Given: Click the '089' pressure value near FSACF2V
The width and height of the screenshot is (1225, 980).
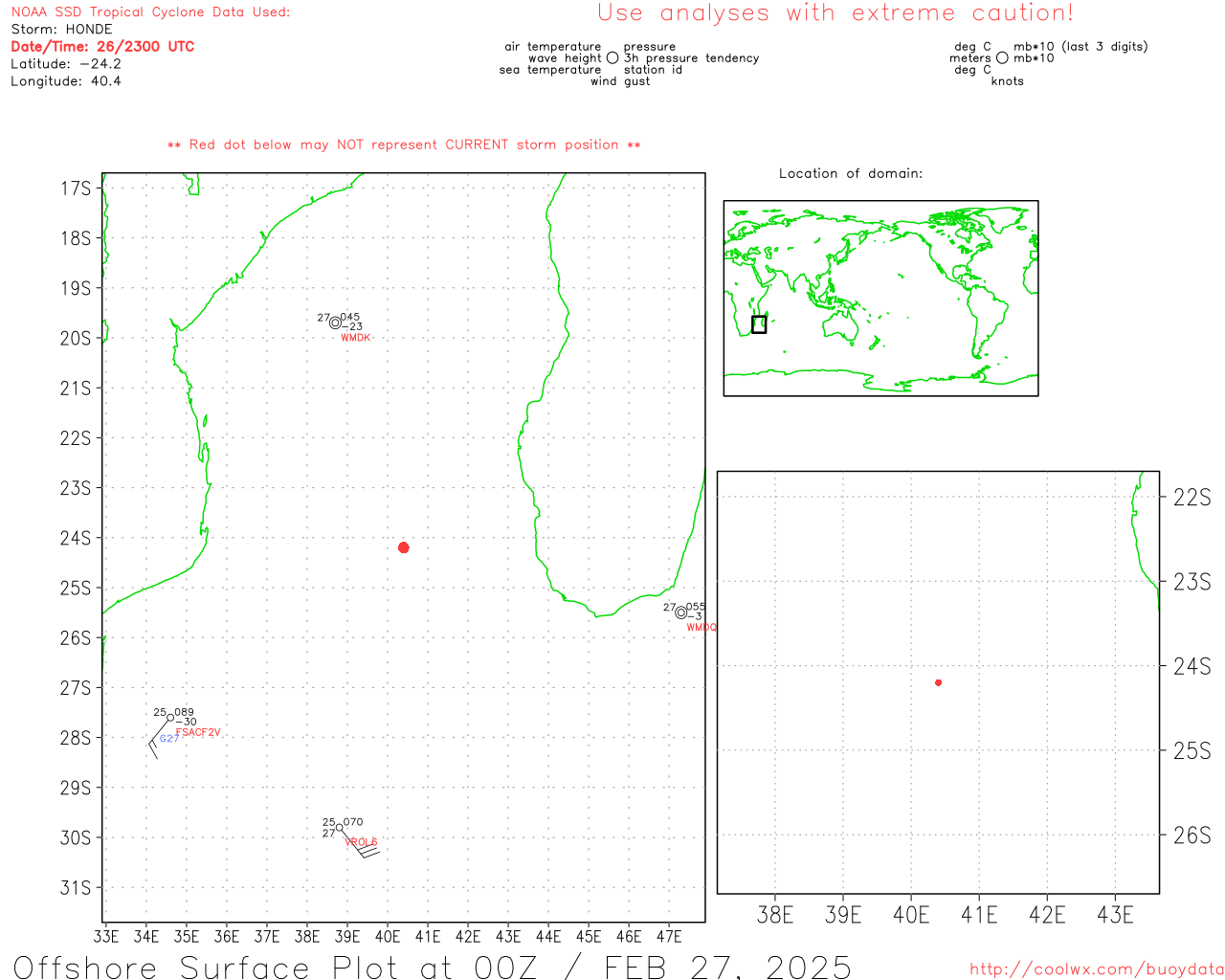Looking at the screenshot, I should tap(185, 712).
